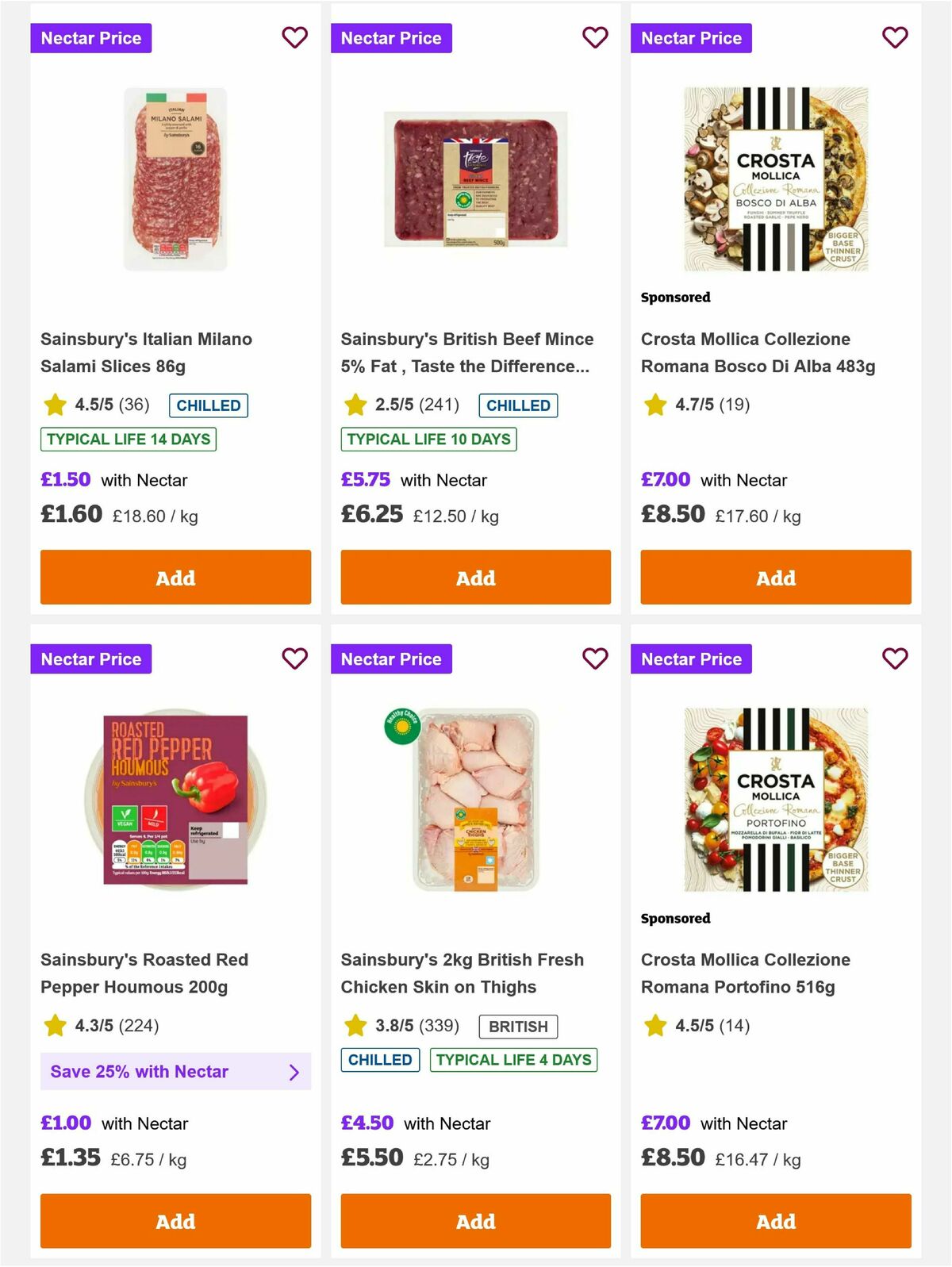This screenshot has height=1267, width=952.
Task: Add Milano Salami Slices to basket
Action: tap(175, 578)
